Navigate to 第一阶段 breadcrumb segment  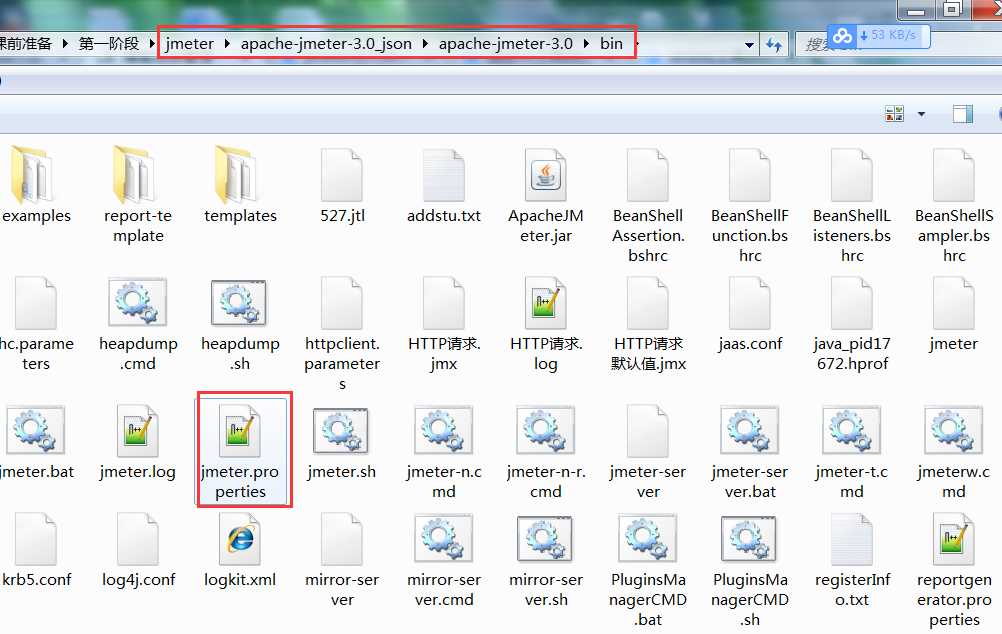pyautogui.click(x=109, y=43)
